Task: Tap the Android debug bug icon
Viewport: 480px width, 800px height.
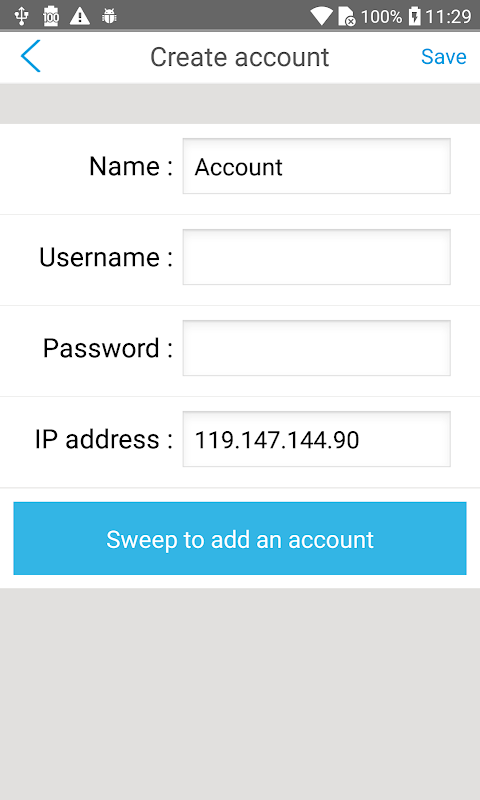Action: click(109, 16)
